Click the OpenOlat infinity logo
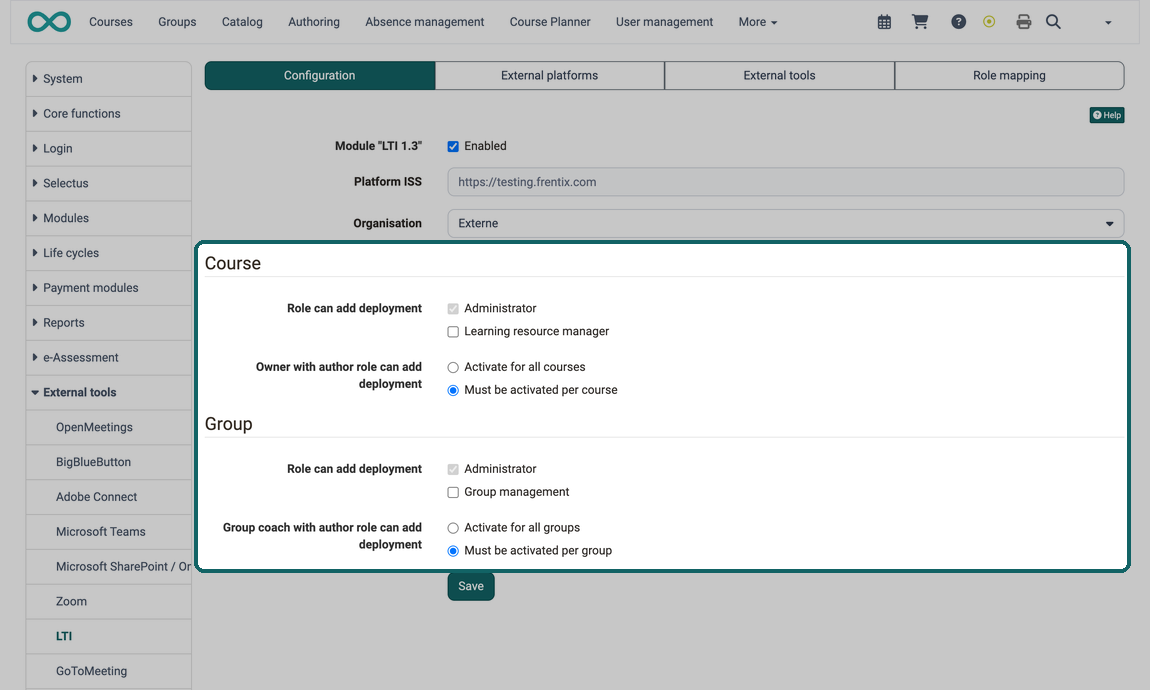The image size is (1150, 690). click(49, 22)
